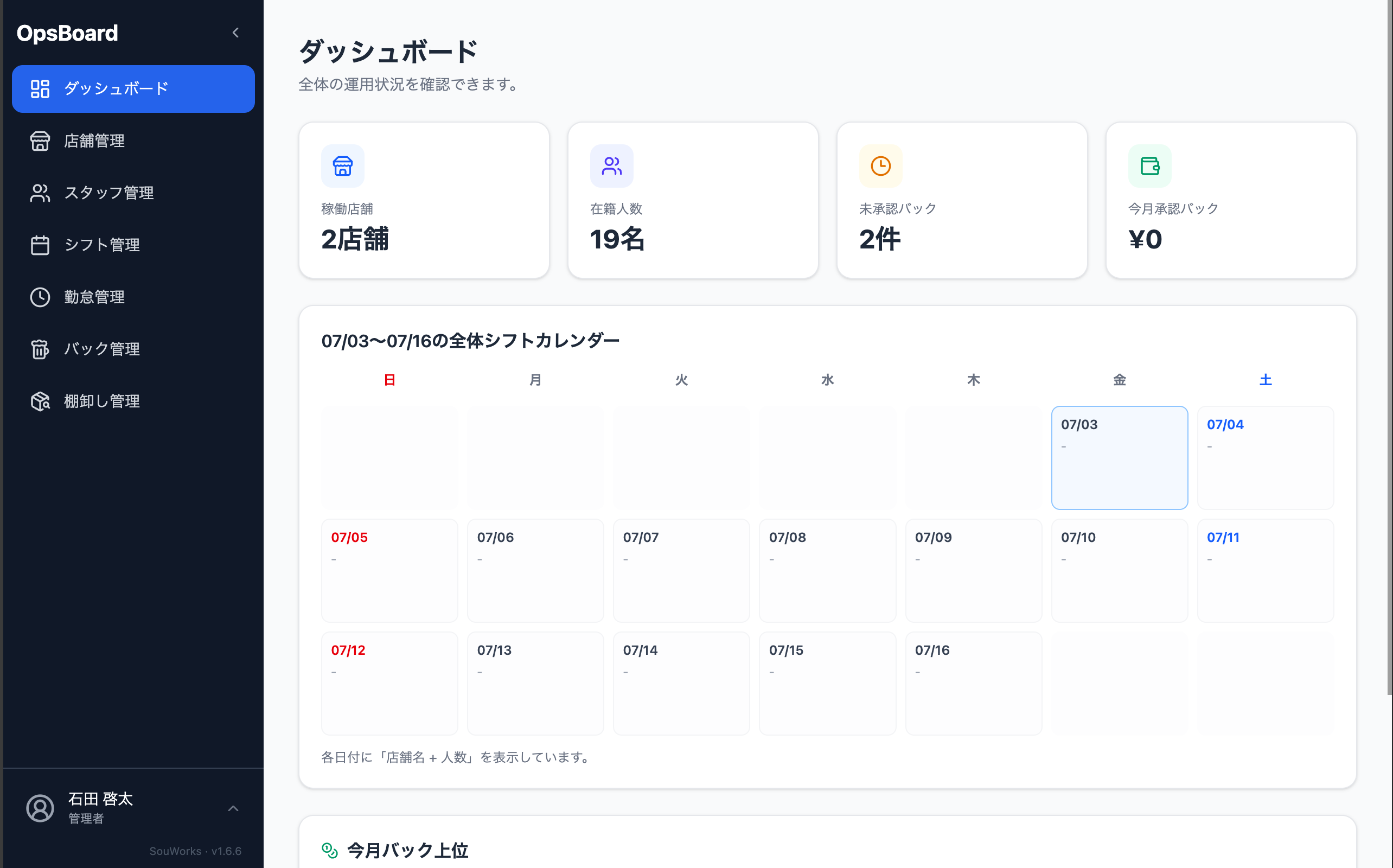Navigate to 勤怠管理
Viewport: 1393px width, 868px height.
[133, 297]
